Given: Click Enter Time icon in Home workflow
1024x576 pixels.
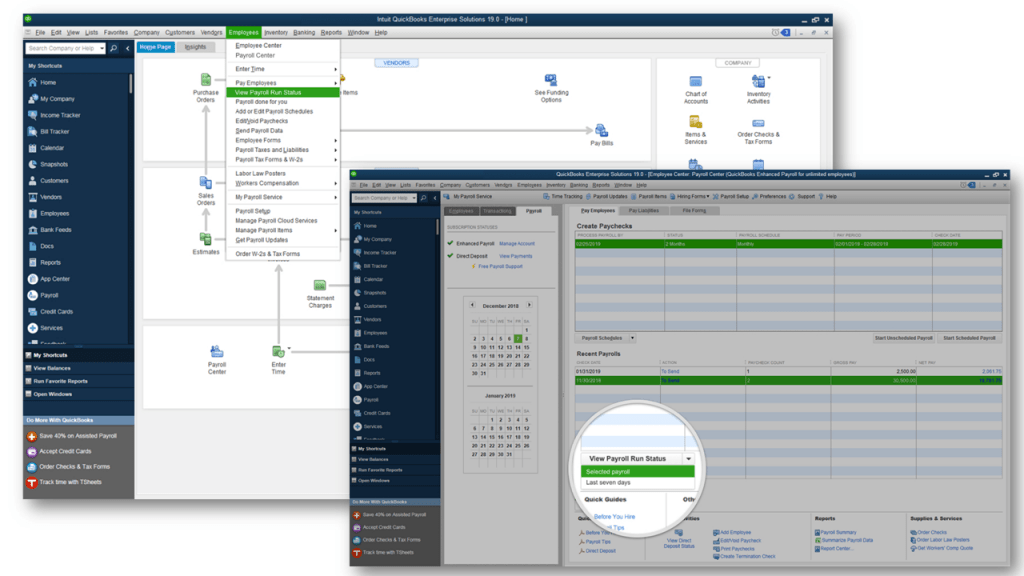Looking at the screenshot, I should 278,352.
